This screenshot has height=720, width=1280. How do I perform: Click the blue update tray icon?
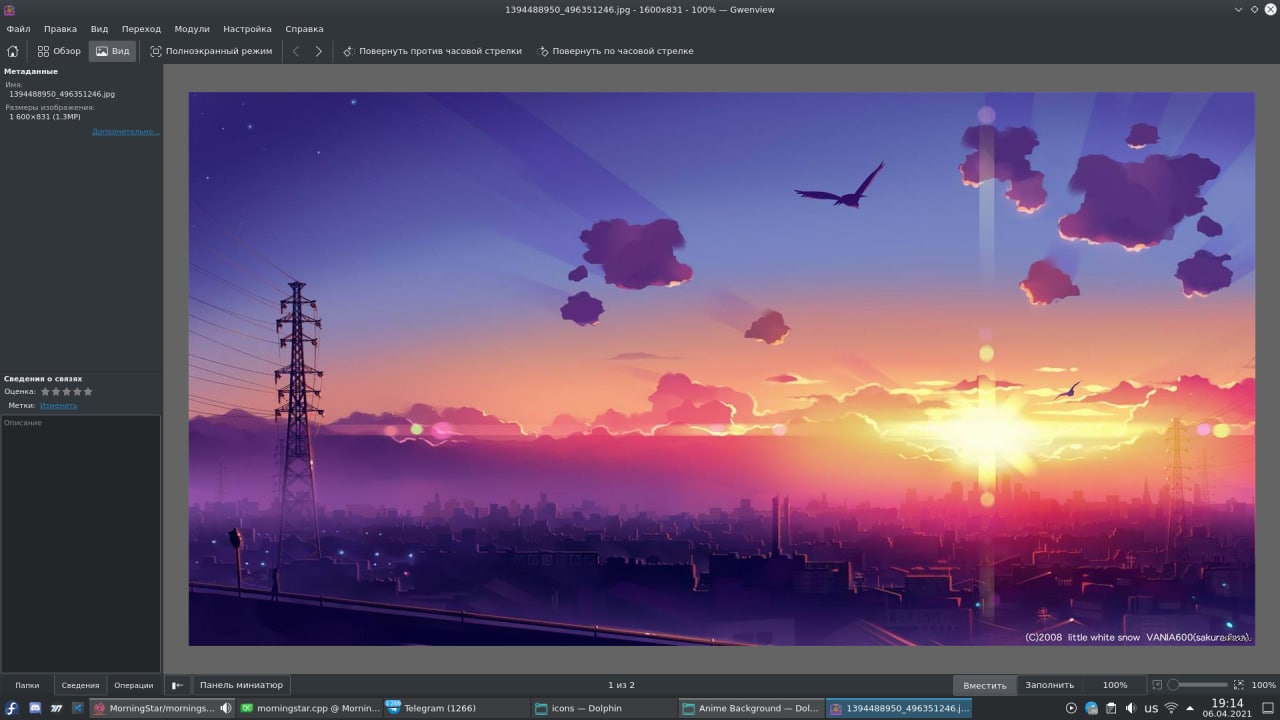point(1091,708)
